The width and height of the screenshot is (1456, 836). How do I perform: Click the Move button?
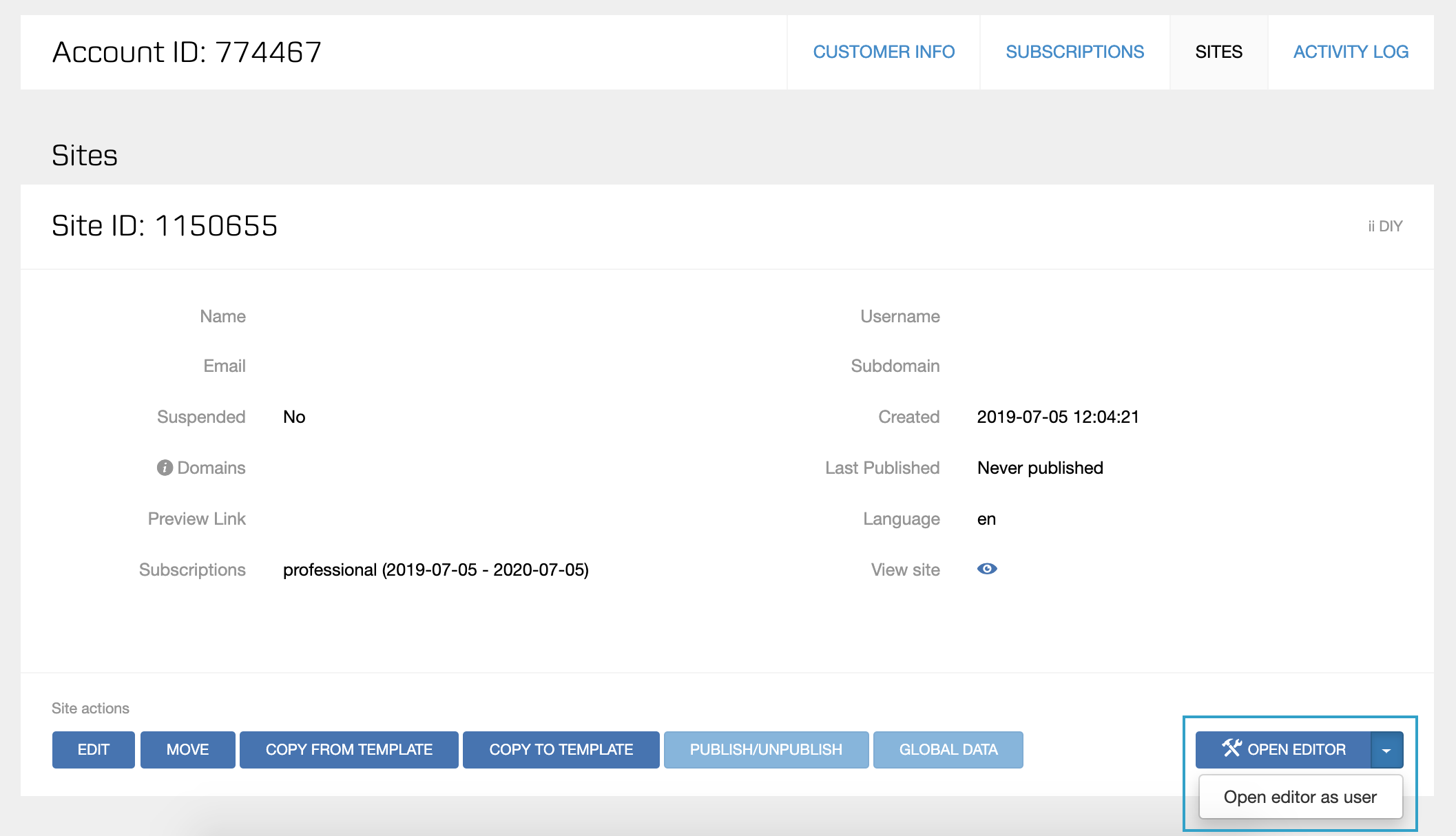187,749
